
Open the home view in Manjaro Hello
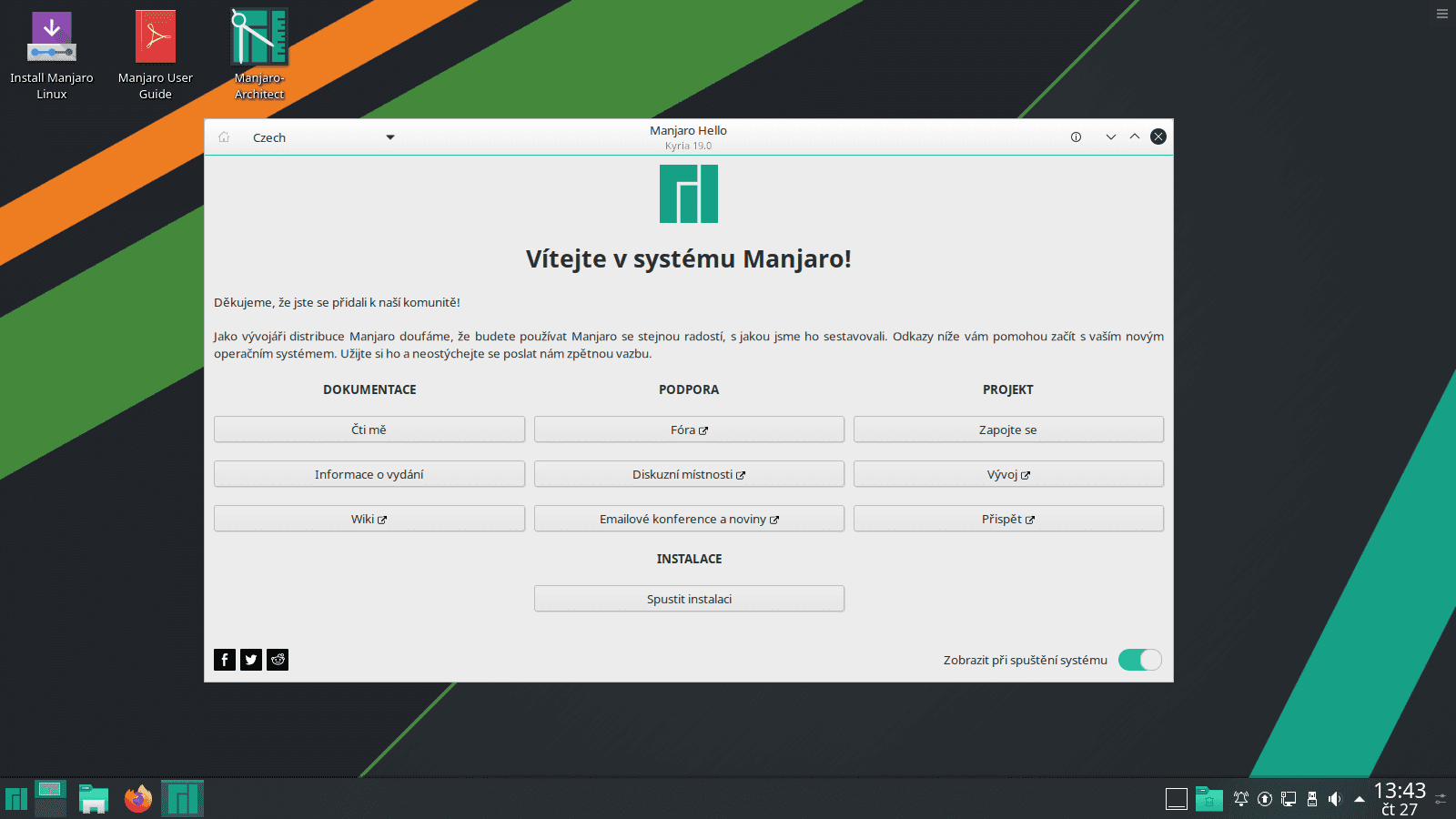pyautogui.click(x=224, y=136)
